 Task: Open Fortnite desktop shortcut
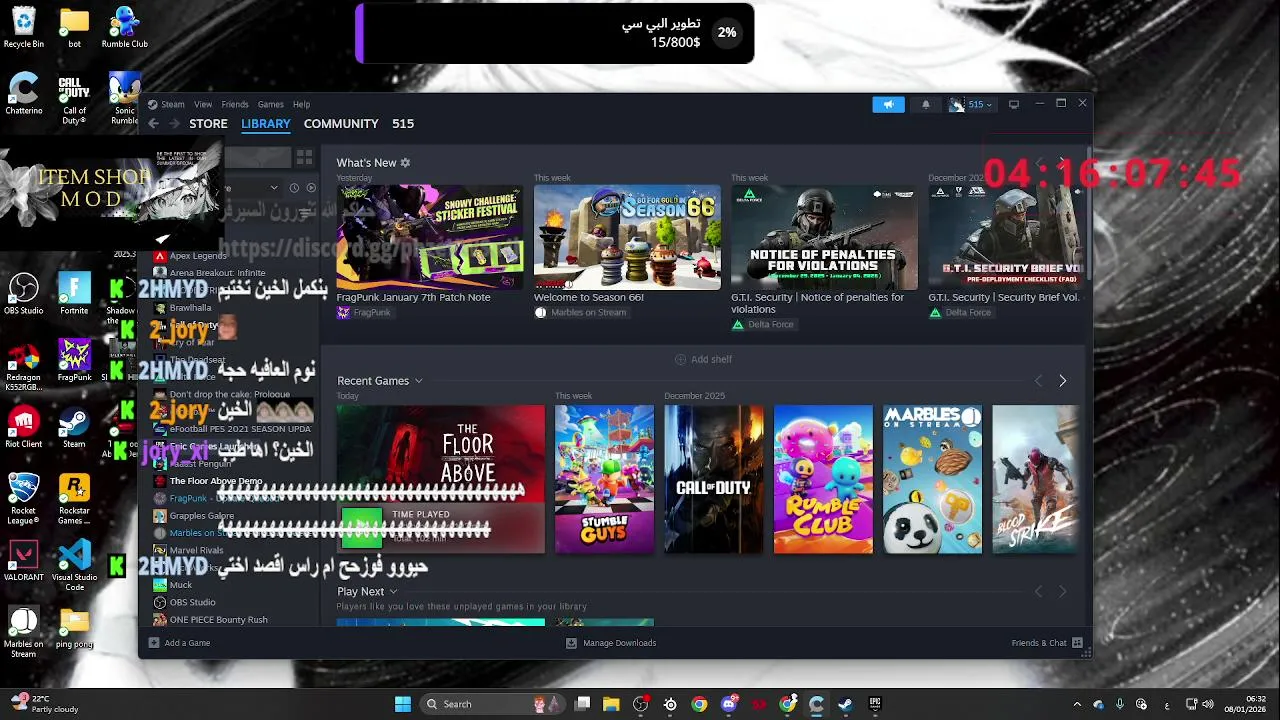click(74, 295)
